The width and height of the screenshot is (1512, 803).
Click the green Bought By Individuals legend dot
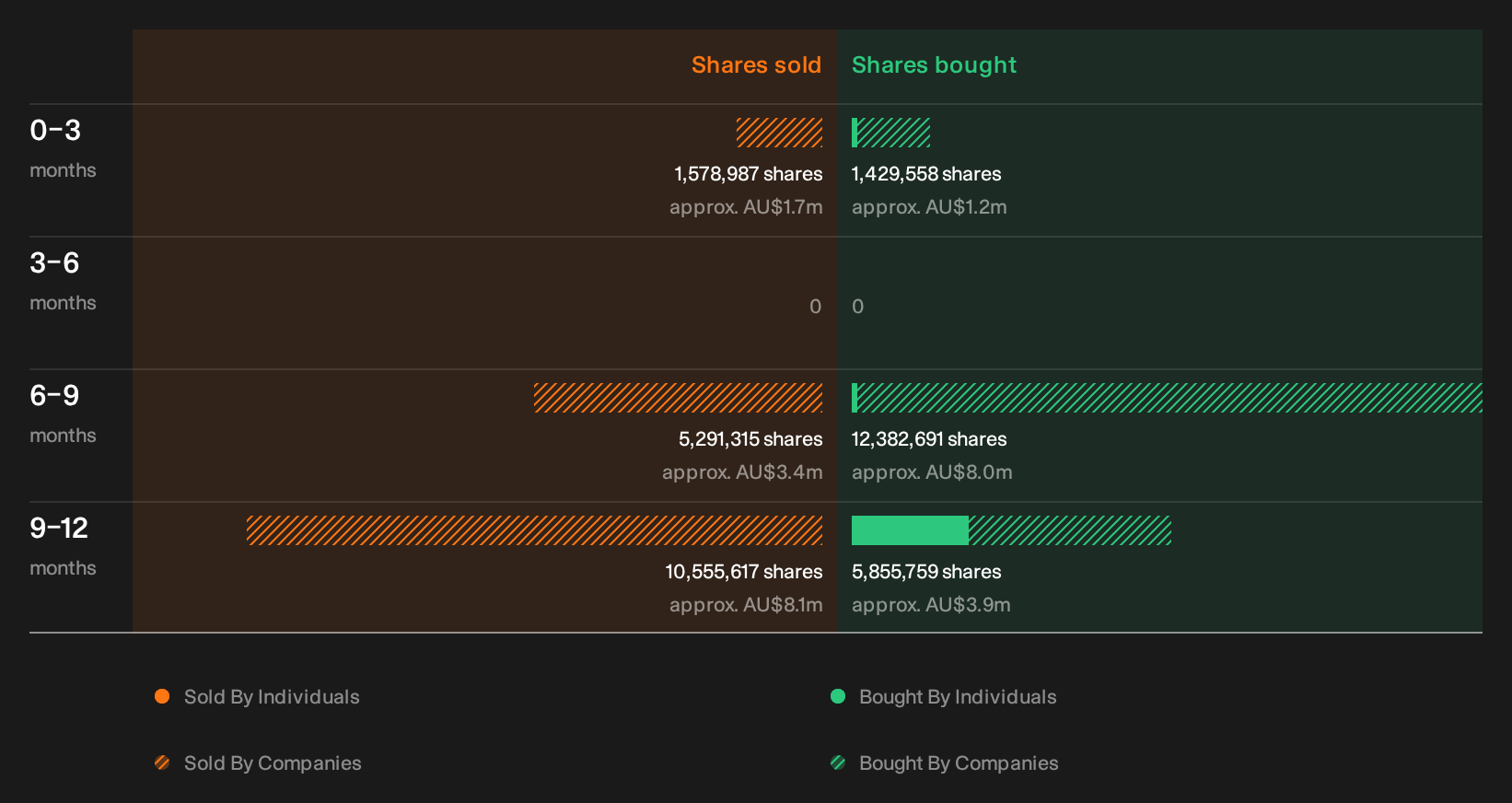838,696
